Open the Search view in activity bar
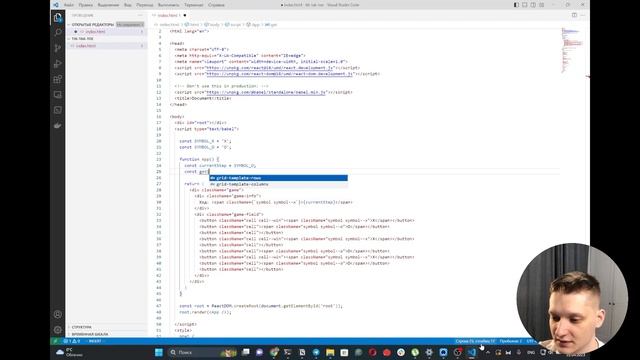Image resolution: width=640 pixels, height=360 pixels. click(x=58, y=33)
